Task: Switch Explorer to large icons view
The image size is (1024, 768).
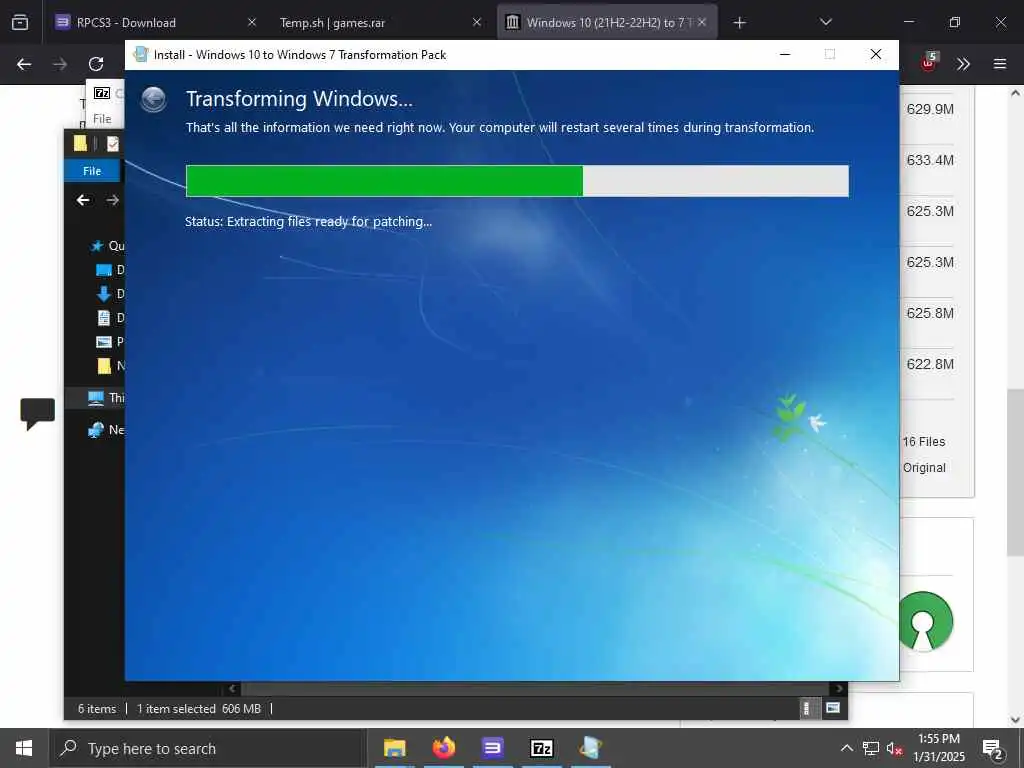Action: tap(833, 708)
